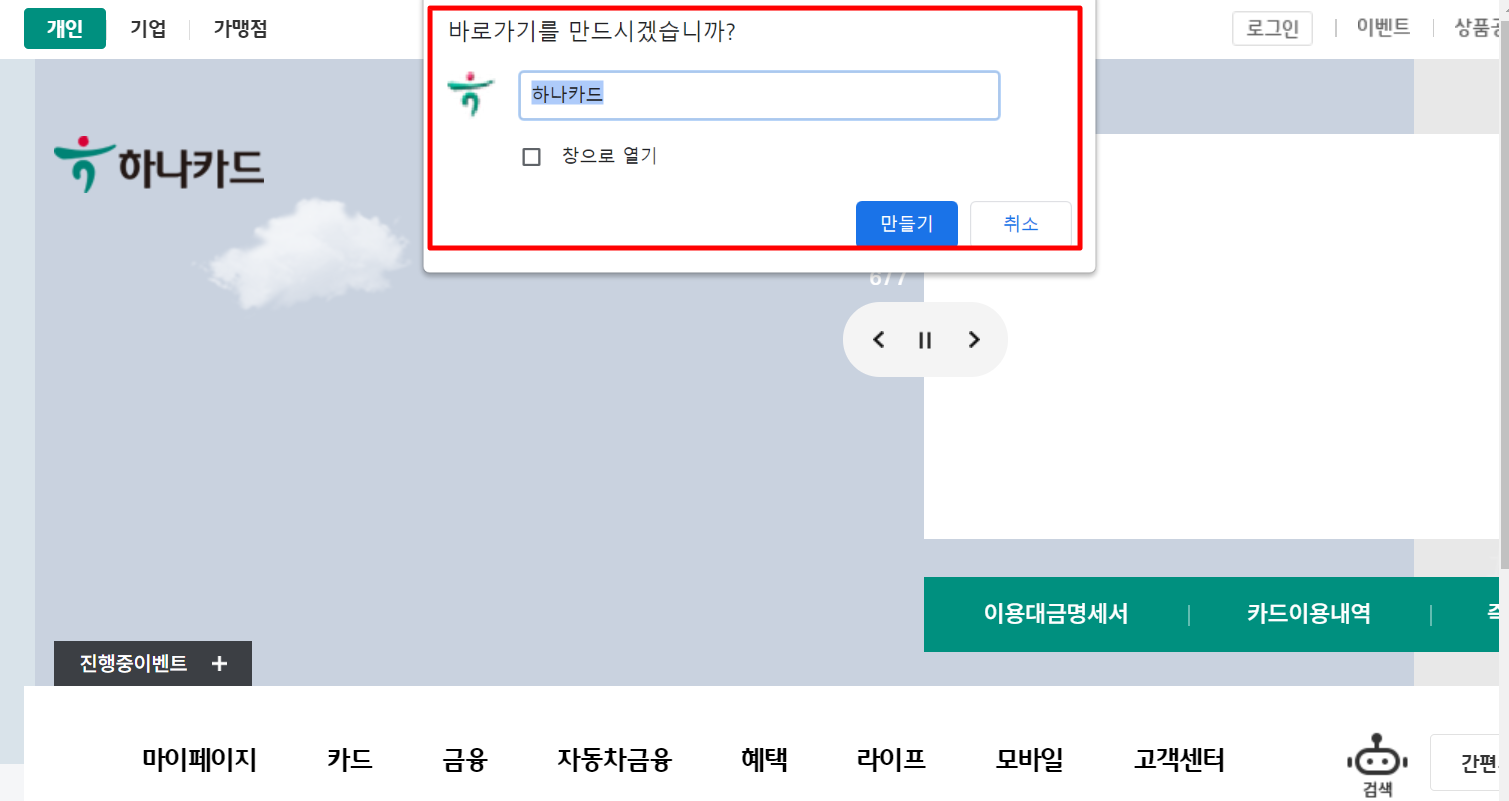Expand the 진행중이벤트 plus button
This screenshot has width=1509, height=801.
[x=153, y=663]
